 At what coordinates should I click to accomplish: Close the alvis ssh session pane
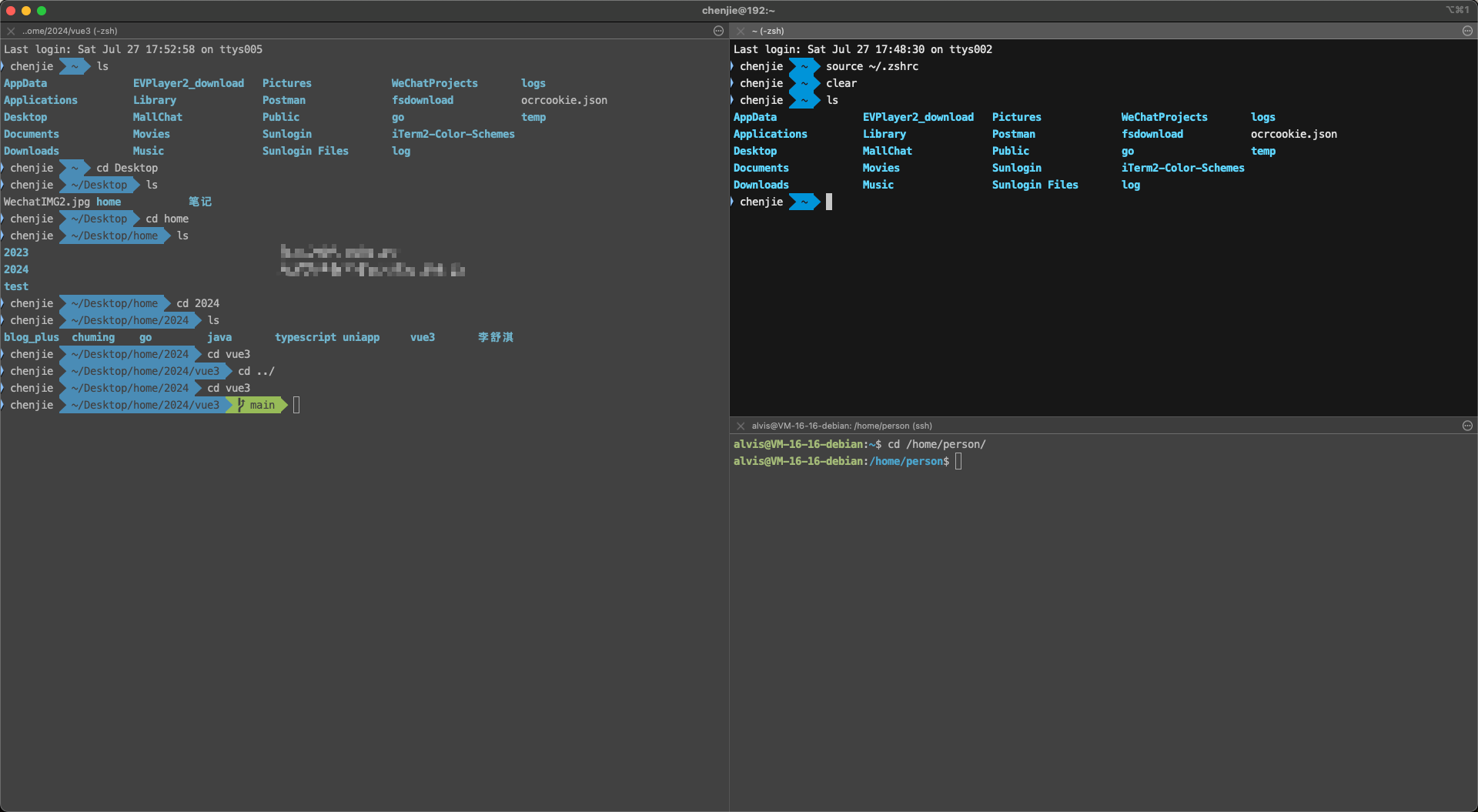741,426
